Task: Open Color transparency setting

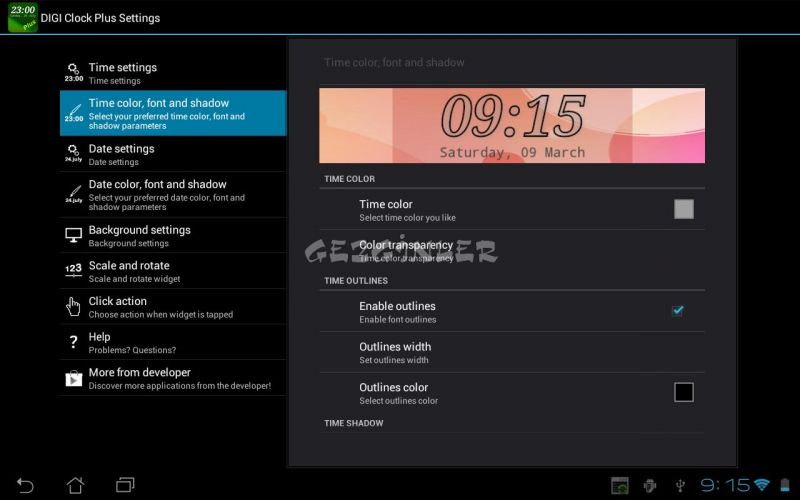Action: point(512,250)
